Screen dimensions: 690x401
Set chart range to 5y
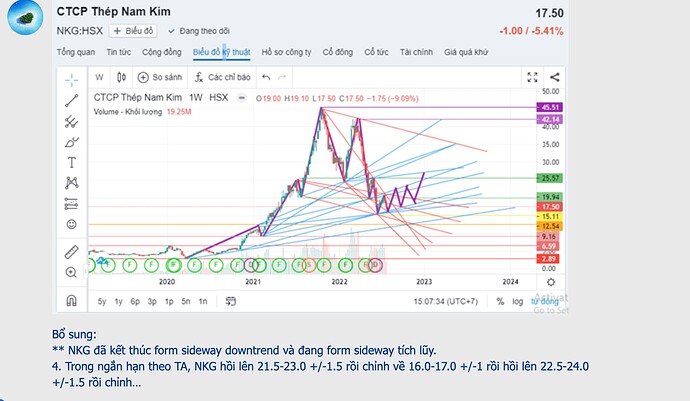(102, 302)
